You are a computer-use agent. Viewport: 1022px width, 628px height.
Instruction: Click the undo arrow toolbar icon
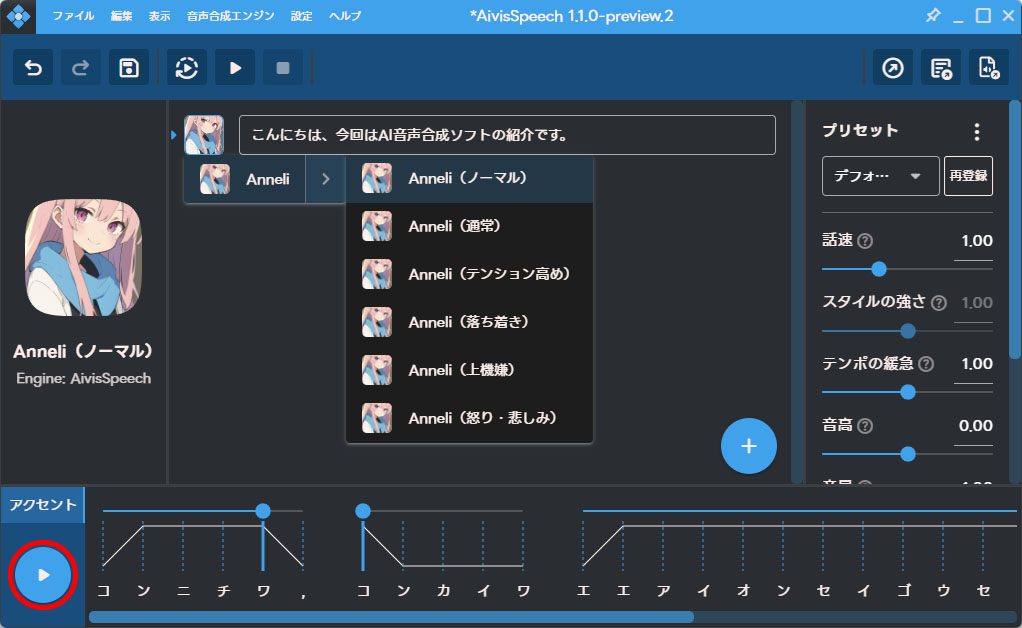coord(33,68)
